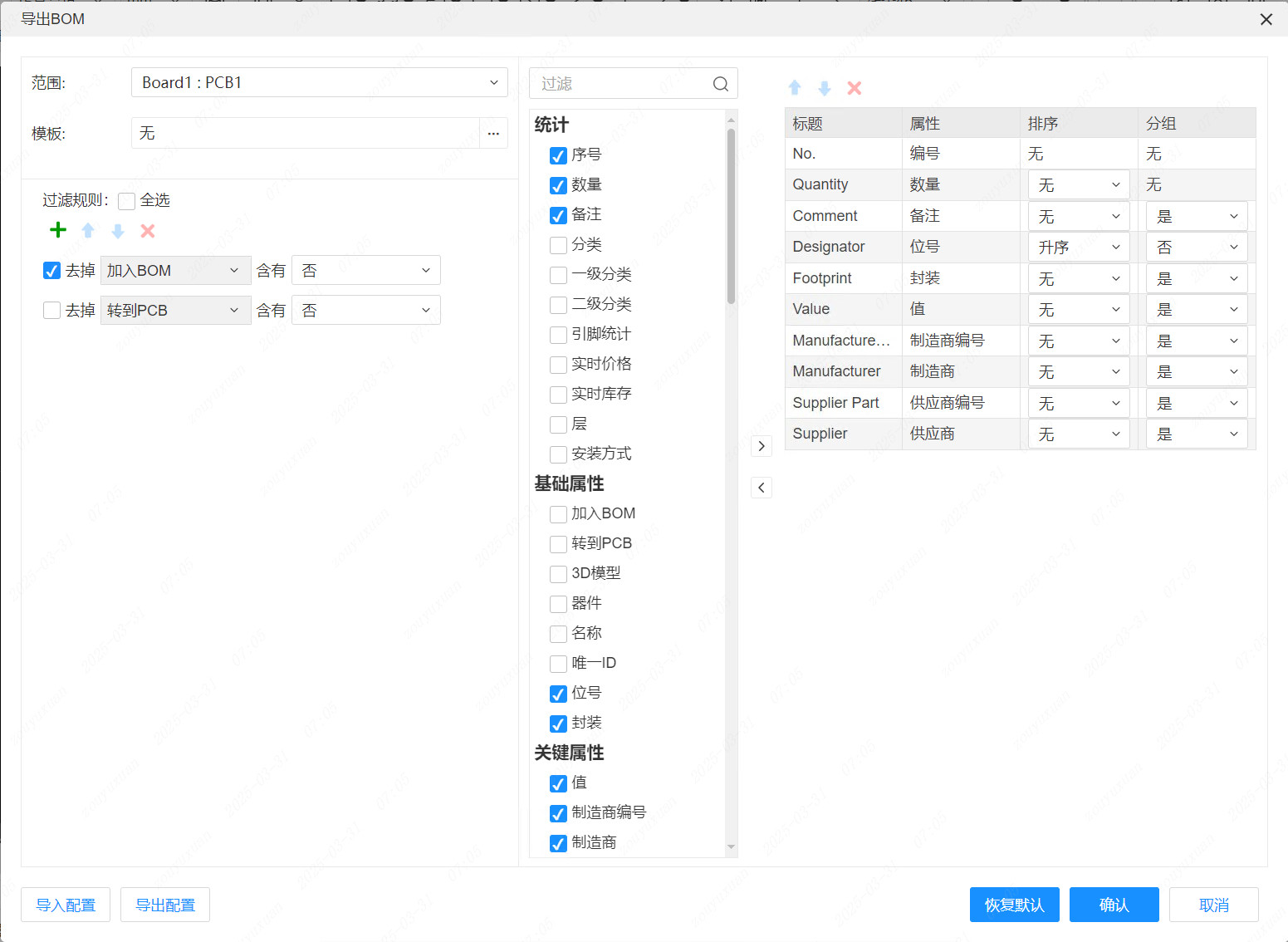Click right chevron to add selected property

tap(762, 446)
